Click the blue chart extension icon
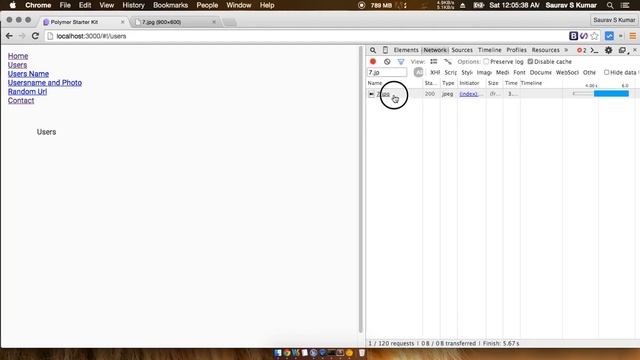This screenshot has height=360, width=640. [609, 36]
